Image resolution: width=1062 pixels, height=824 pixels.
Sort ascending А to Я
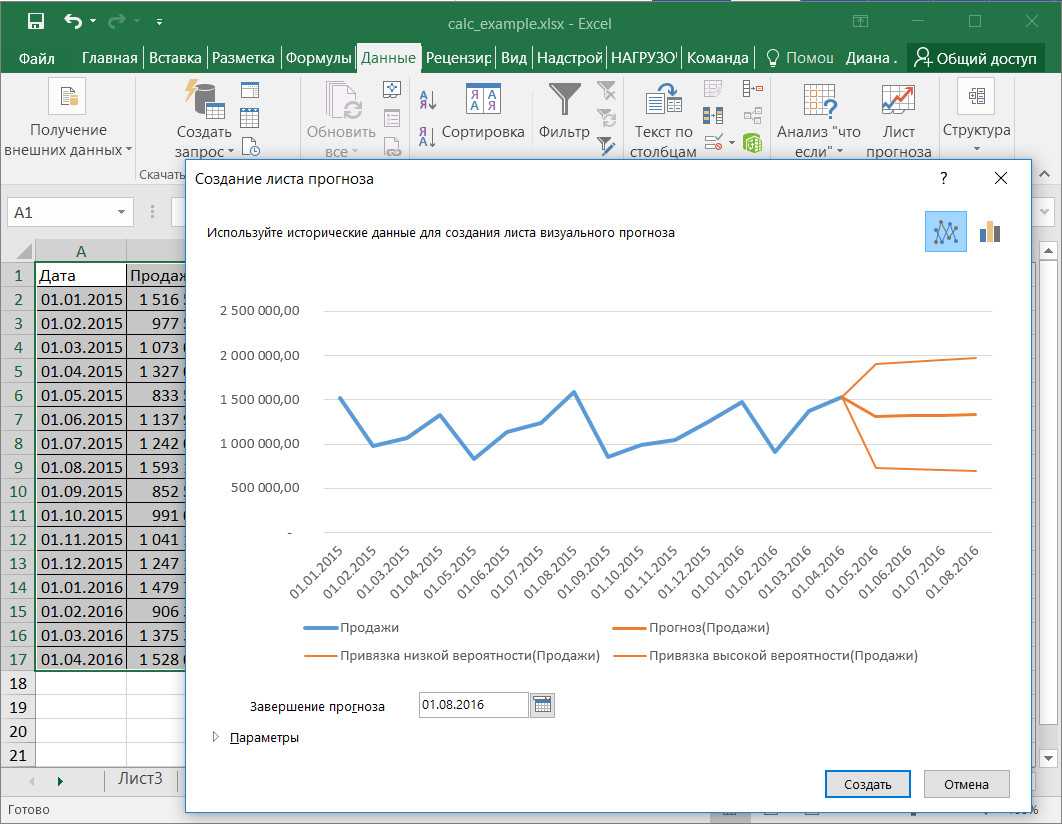[x=427, y=100]
